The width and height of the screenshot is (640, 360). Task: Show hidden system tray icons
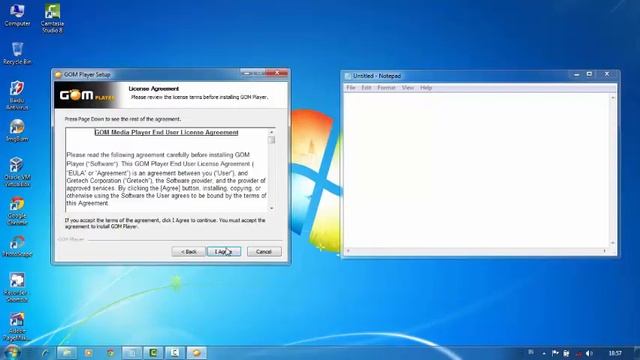pyautogui.click(x=544, y=353)
